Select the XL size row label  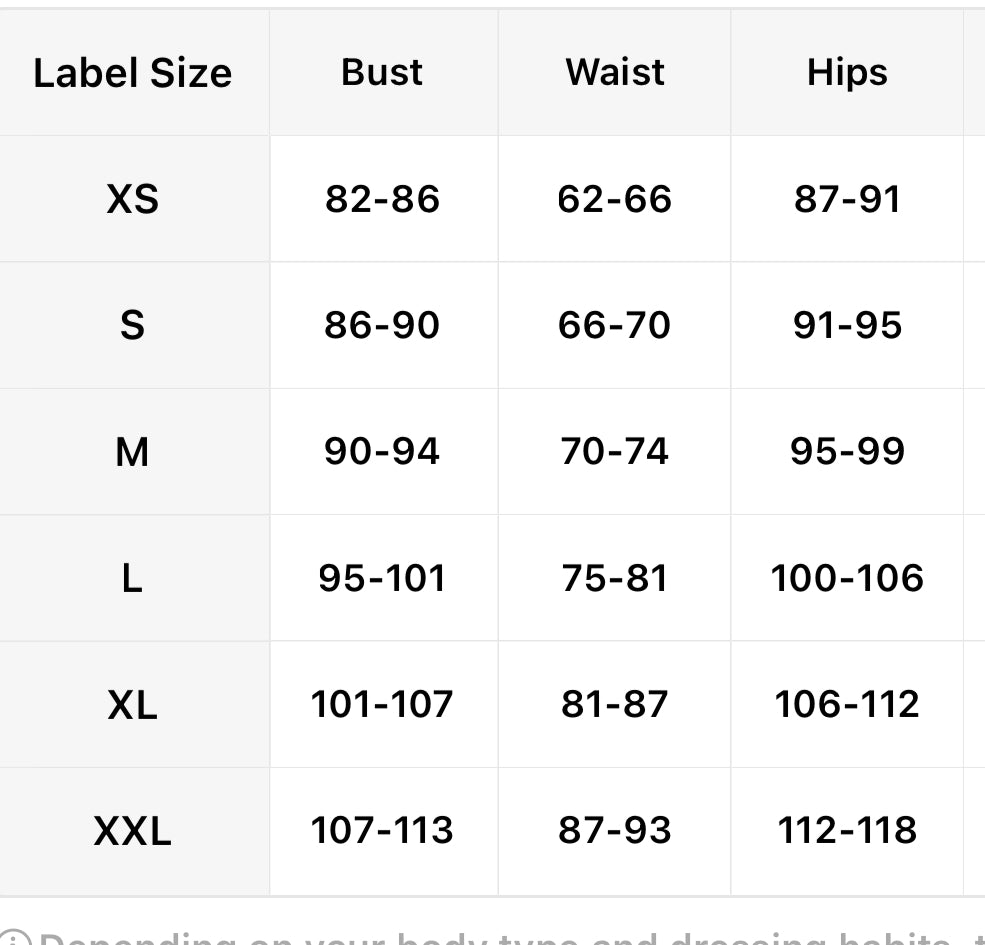[132, 705]
